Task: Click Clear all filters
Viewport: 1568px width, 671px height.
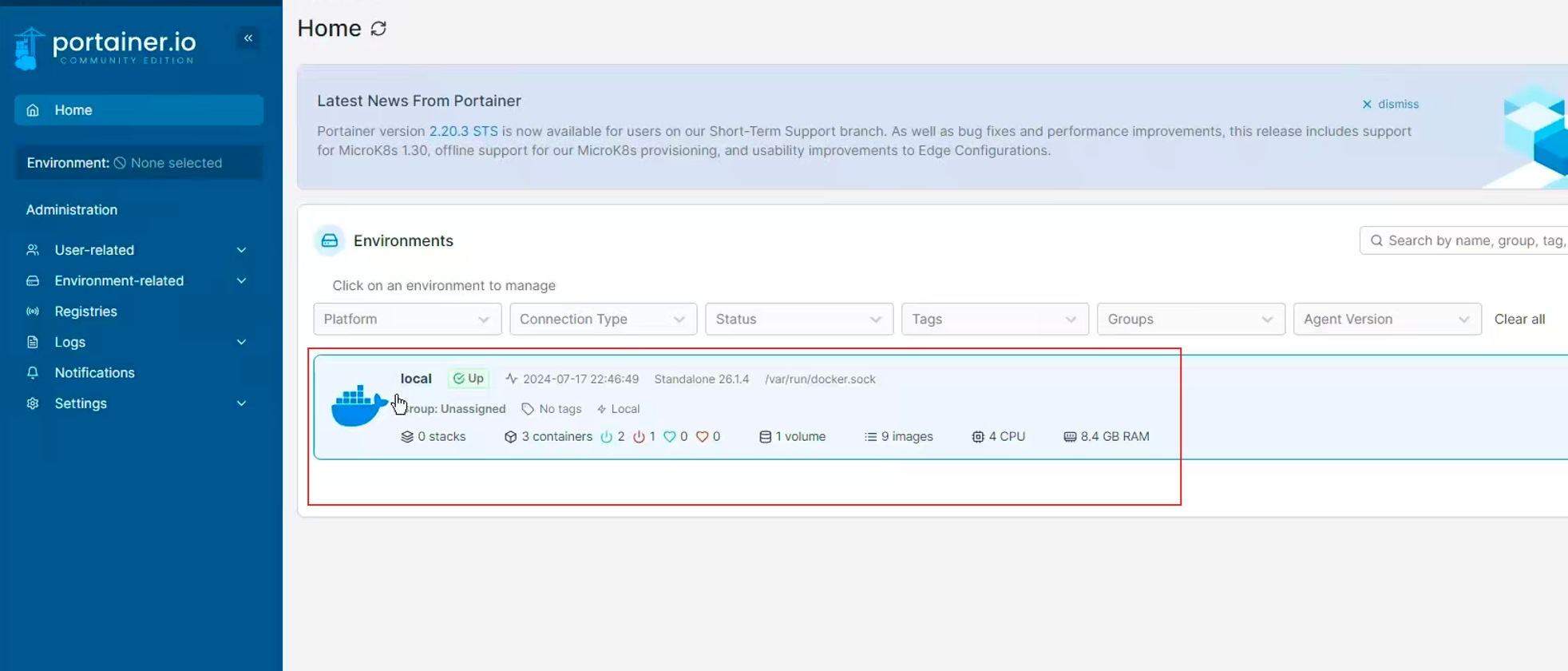Action: pos(1519,319)
